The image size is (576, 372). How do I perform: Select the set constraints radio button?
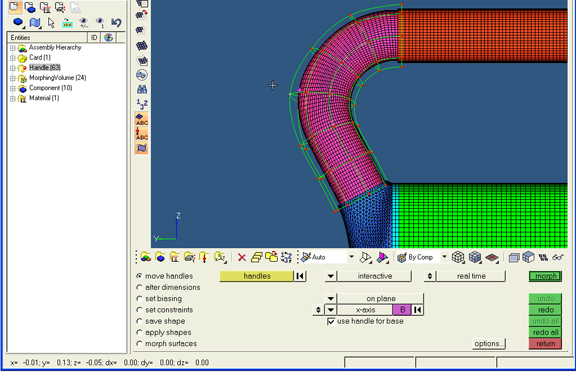(x=139, y=310)
